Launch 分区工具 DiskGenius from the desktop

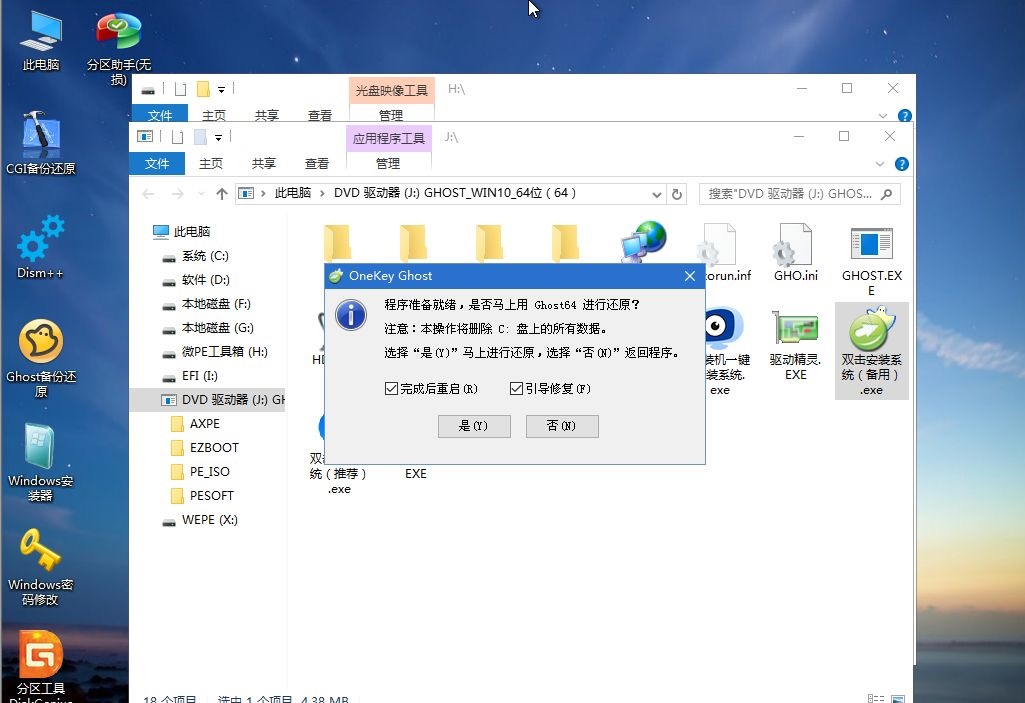click(x=41, y=666)
